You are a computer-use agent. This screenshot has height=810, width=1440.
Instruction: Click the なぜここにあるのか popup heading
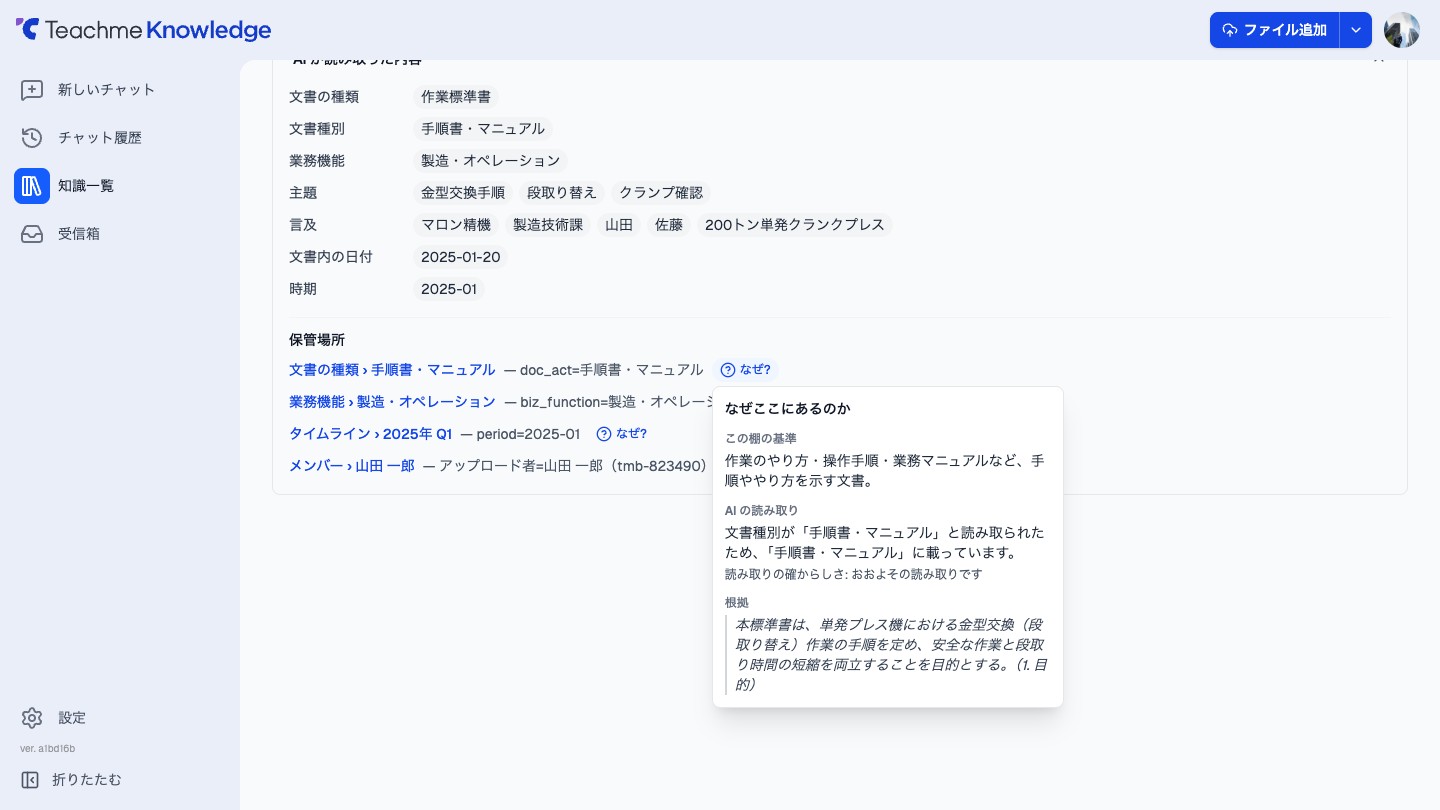pos(788,408)
